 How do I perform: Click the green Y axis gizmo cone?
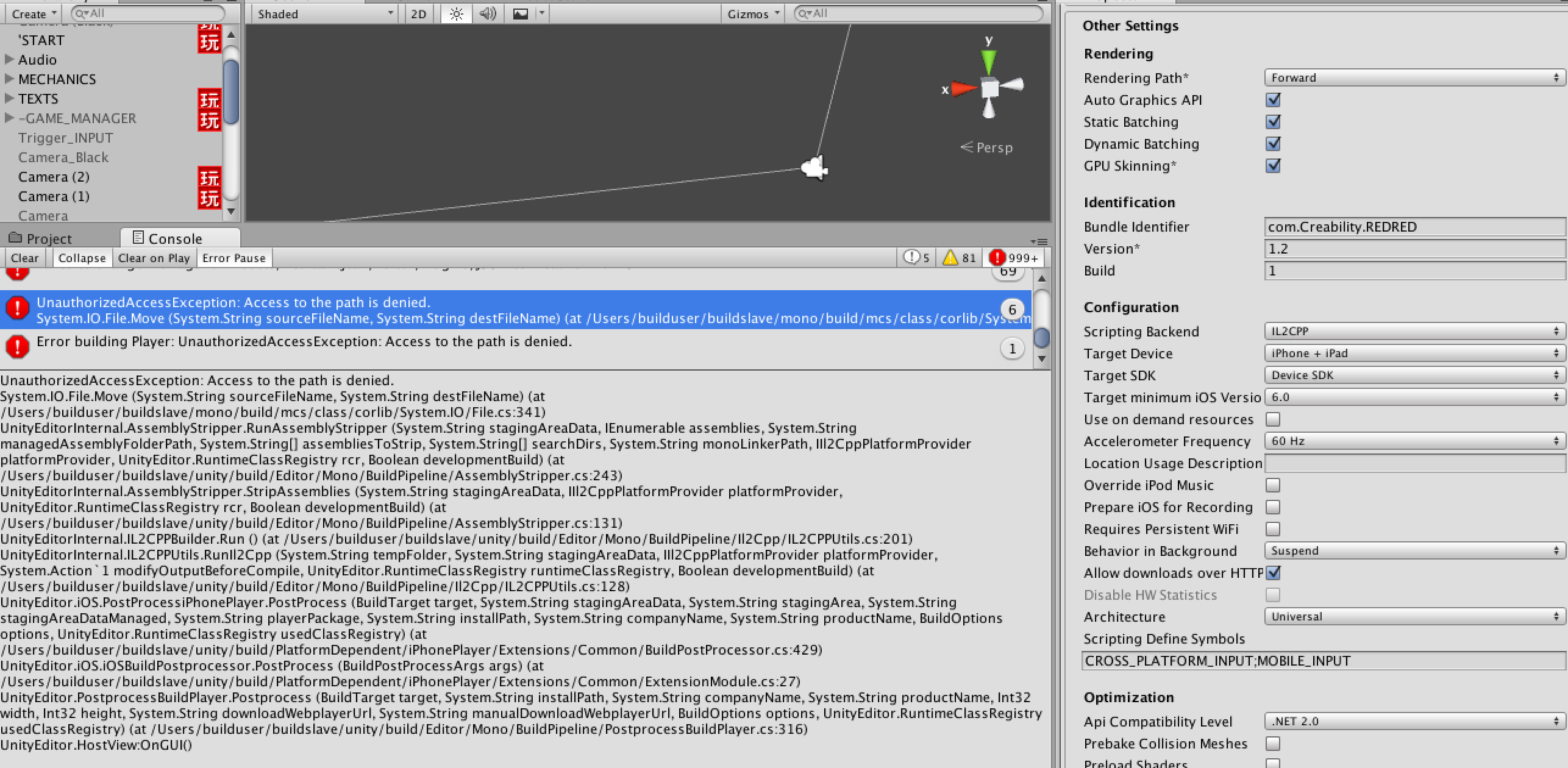point(988,63)
